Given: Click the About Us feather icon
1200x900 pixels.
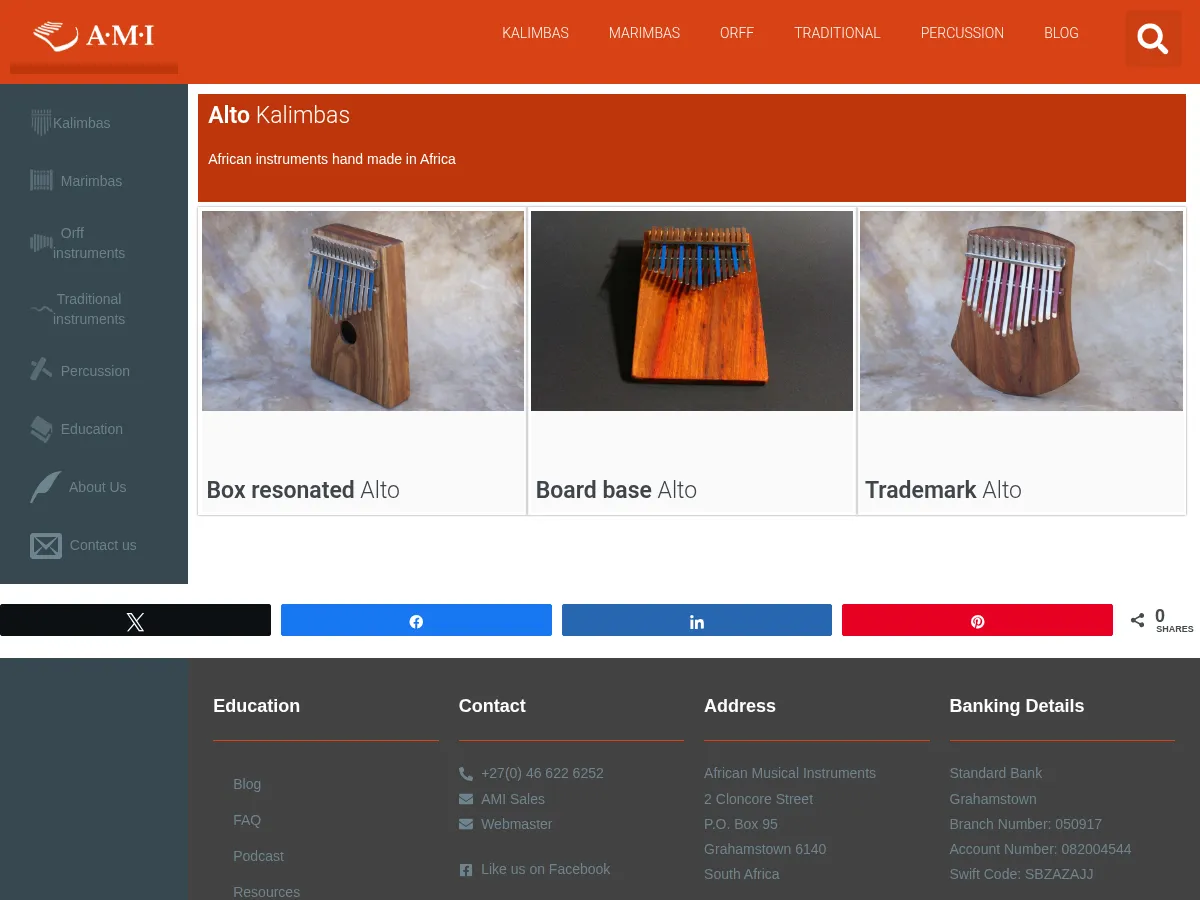Looking at the screenshot, I should (45, 487).
